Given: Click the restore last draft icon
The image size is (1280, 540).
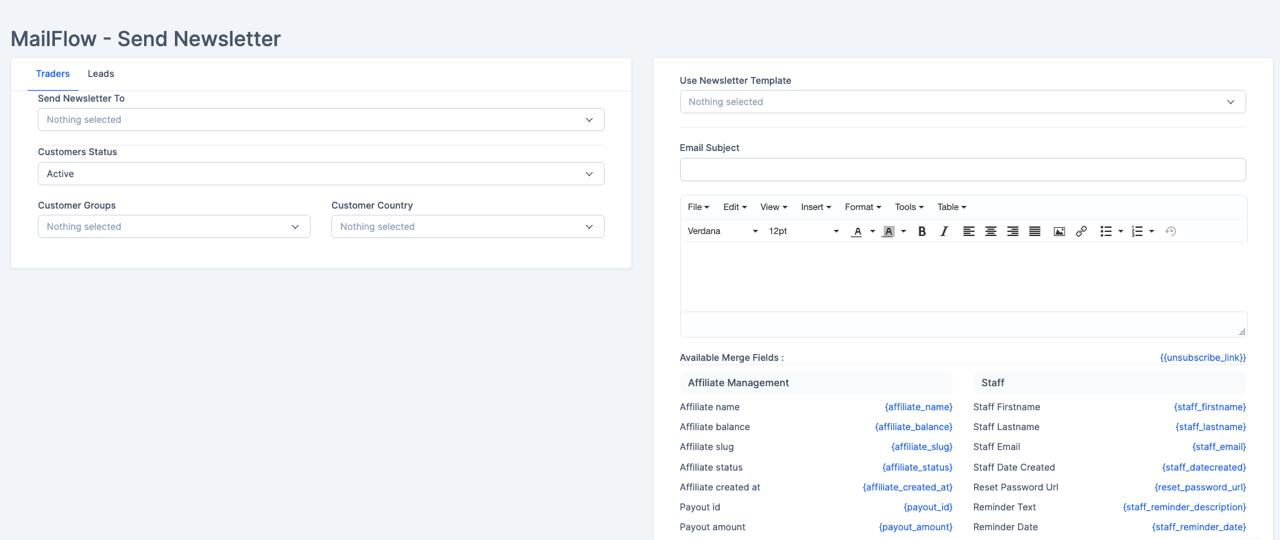Looking at the screenshot, I should click(x=1171, y=231).
